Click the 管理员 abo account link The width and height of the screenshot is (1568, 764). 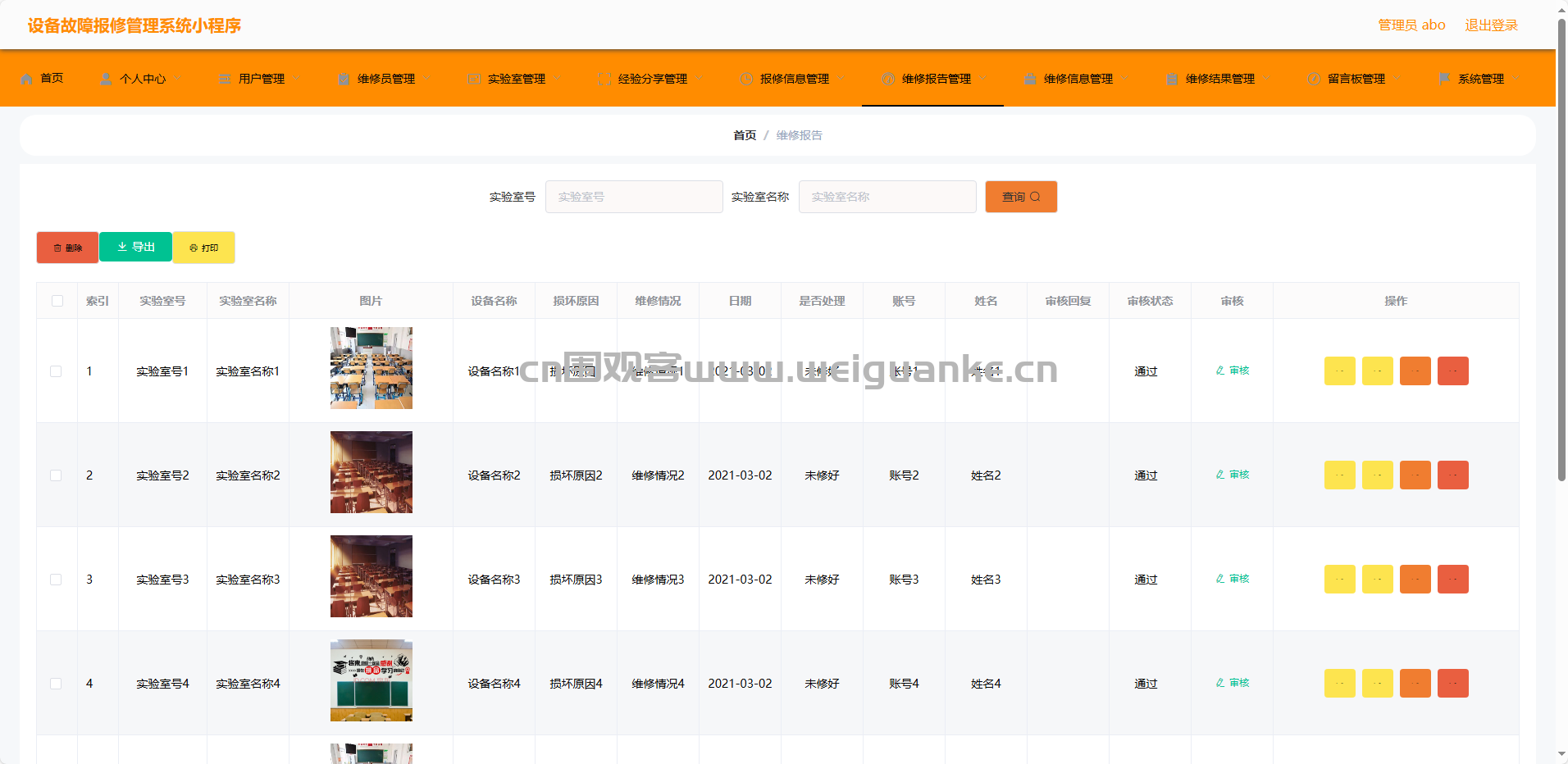[1411, 25]
